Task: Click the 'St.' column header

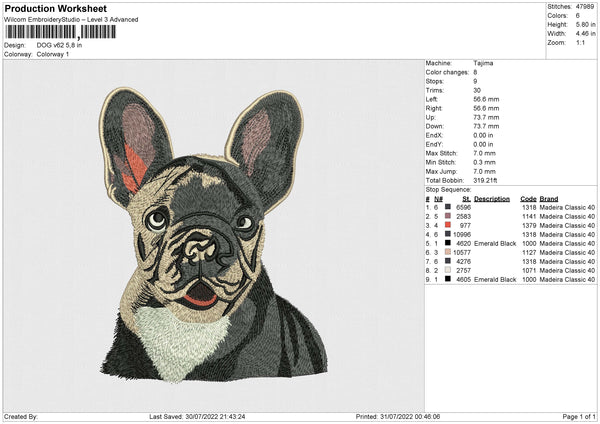Action: [466, 199]
